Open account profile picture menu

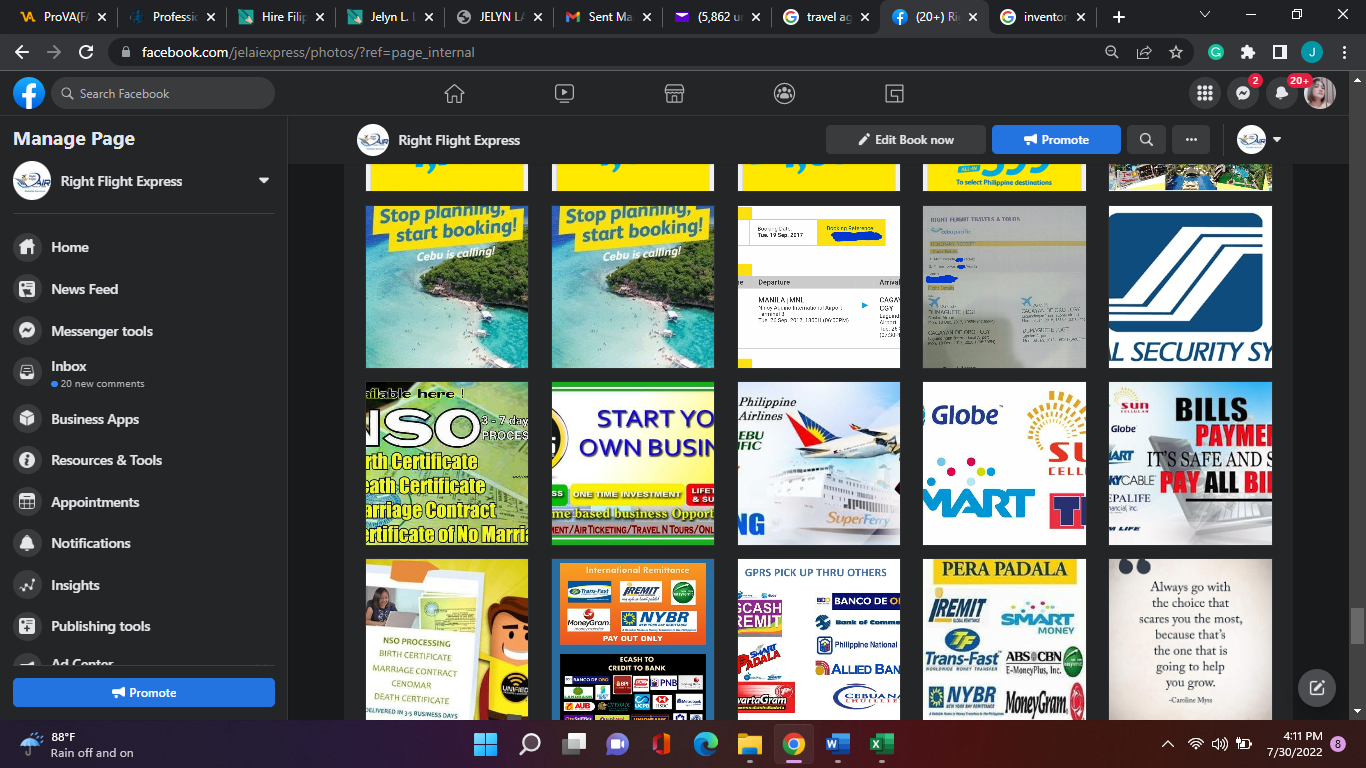coord(1320,93)
